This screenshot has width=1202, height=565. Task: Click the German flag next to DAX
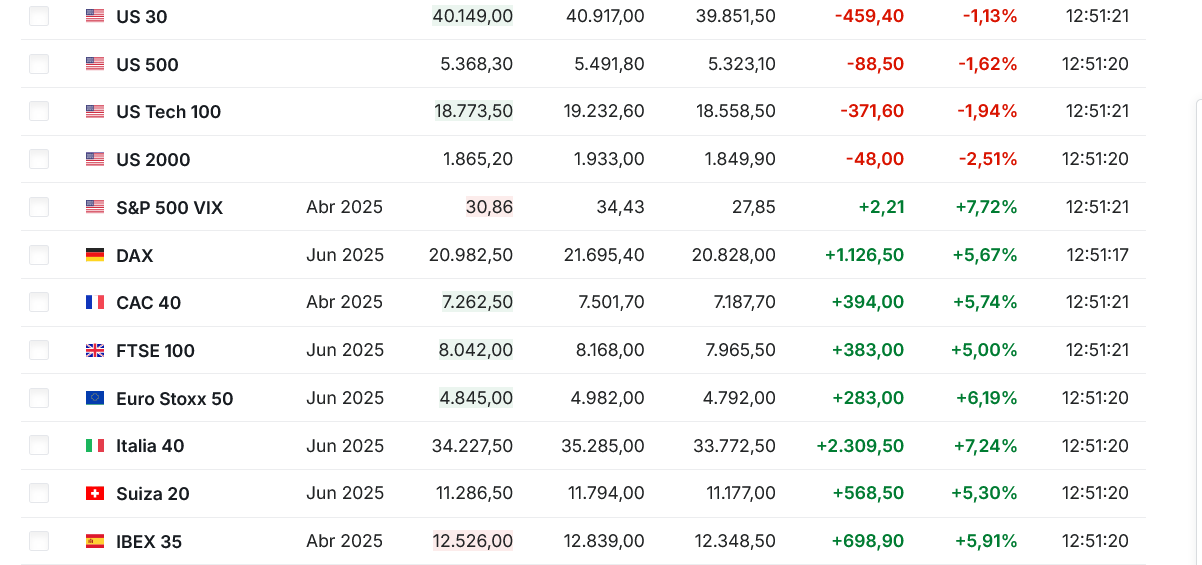(x=95, y=255)
